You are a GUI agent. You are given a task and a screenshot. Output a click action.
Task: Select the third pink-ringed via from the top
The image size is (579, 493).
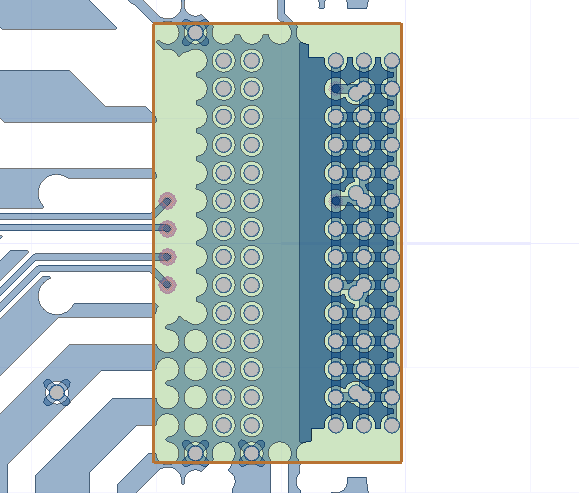(167, 257)
